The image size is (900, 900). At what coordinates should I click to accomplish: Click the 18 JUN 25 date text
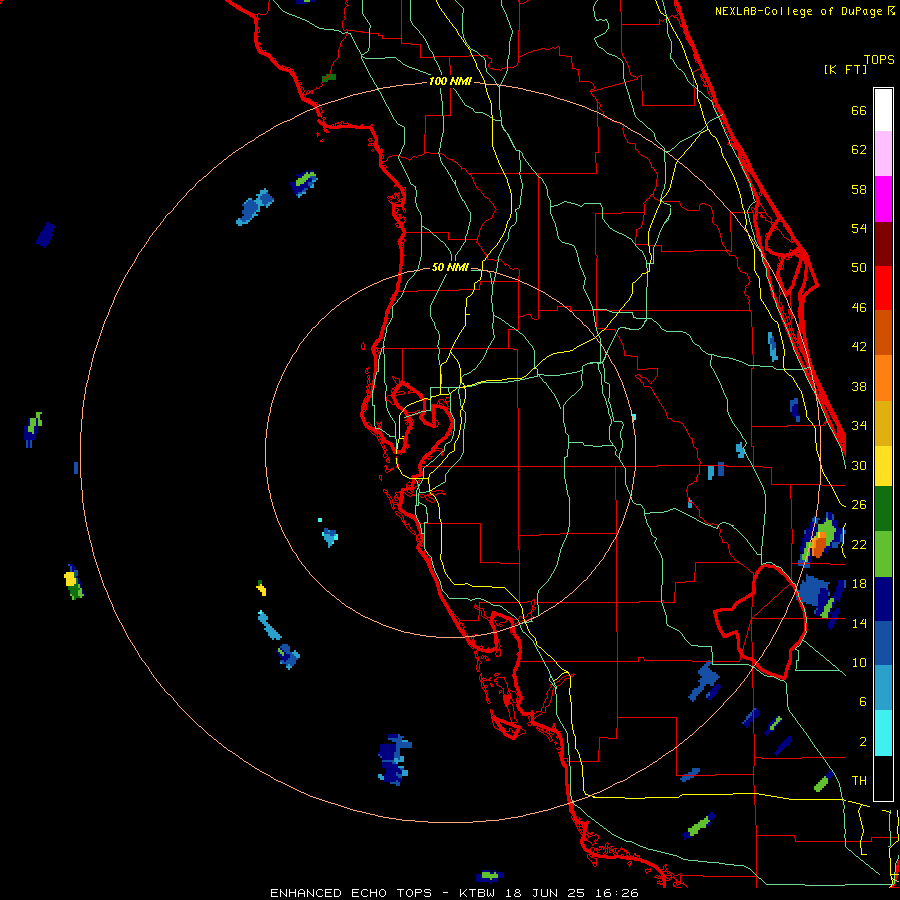pyautogui.click(x=547, y=893)
